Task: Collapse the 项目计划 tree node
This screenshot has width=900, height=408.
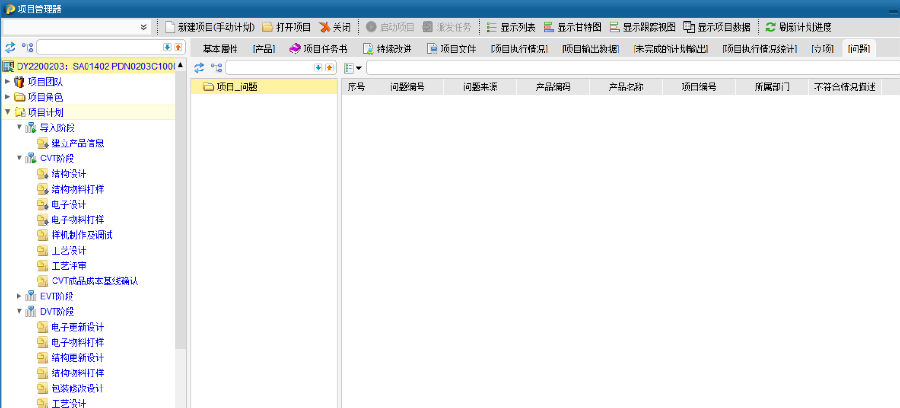Action: 7,112
